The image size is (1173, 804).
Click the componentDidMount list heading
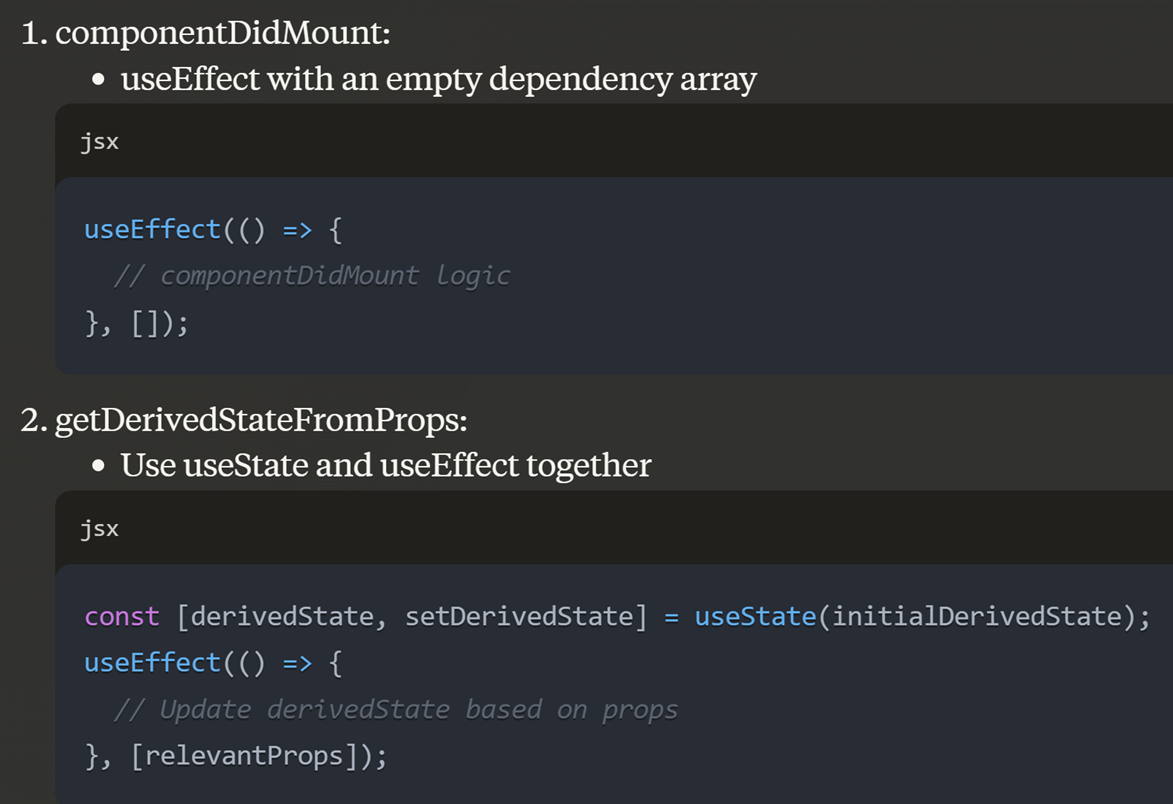point(222,34)
